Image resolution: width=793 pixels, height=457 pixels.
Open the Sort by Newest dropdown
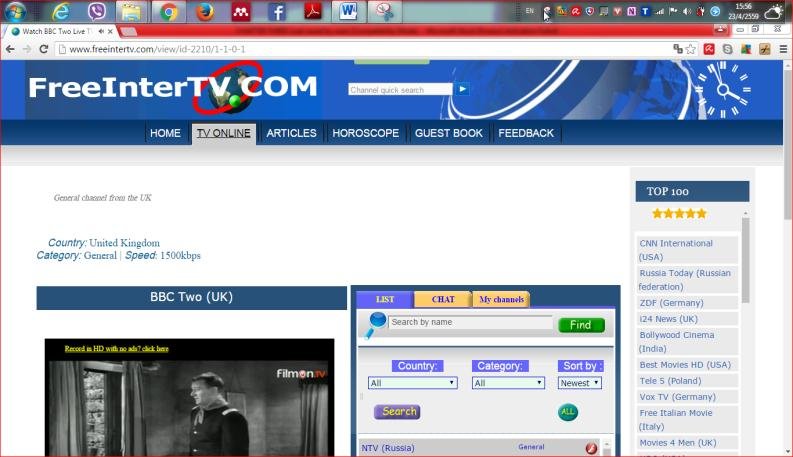tap(580, 383)
